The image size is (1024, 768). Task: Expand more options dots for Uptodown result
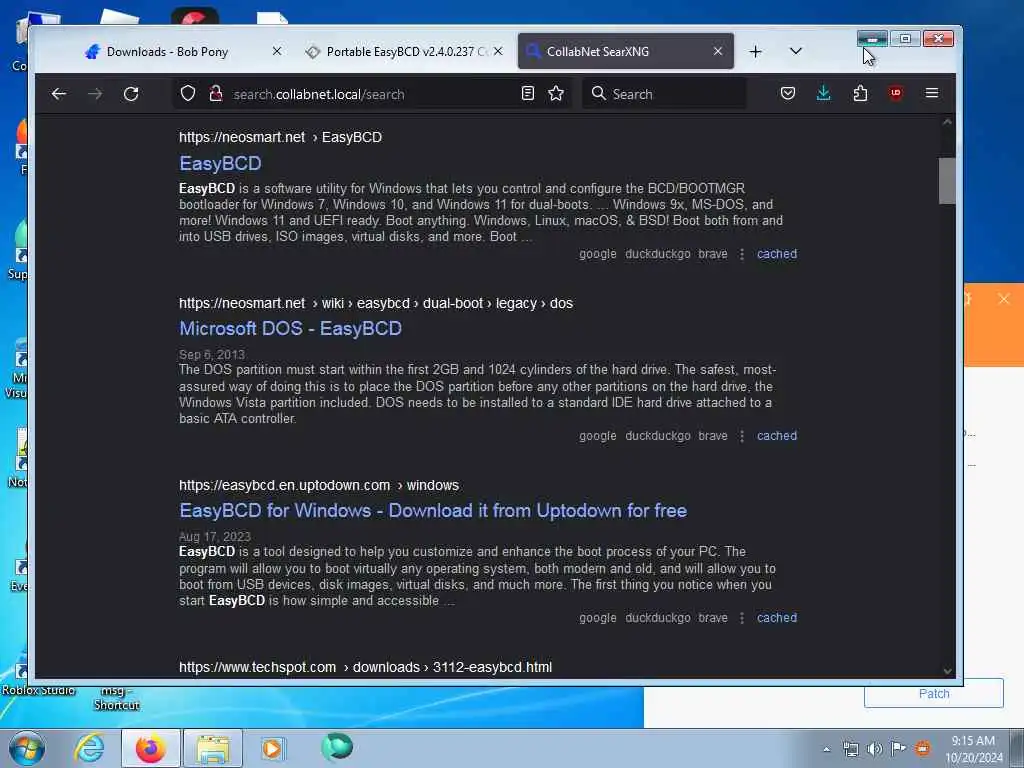(742, 618)
